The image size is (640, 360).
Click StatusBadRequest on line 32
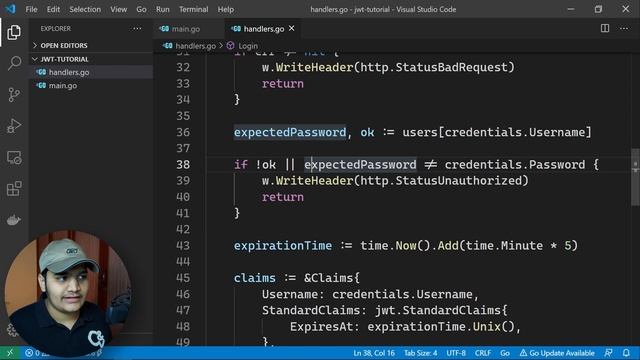[x=452, y=67]
